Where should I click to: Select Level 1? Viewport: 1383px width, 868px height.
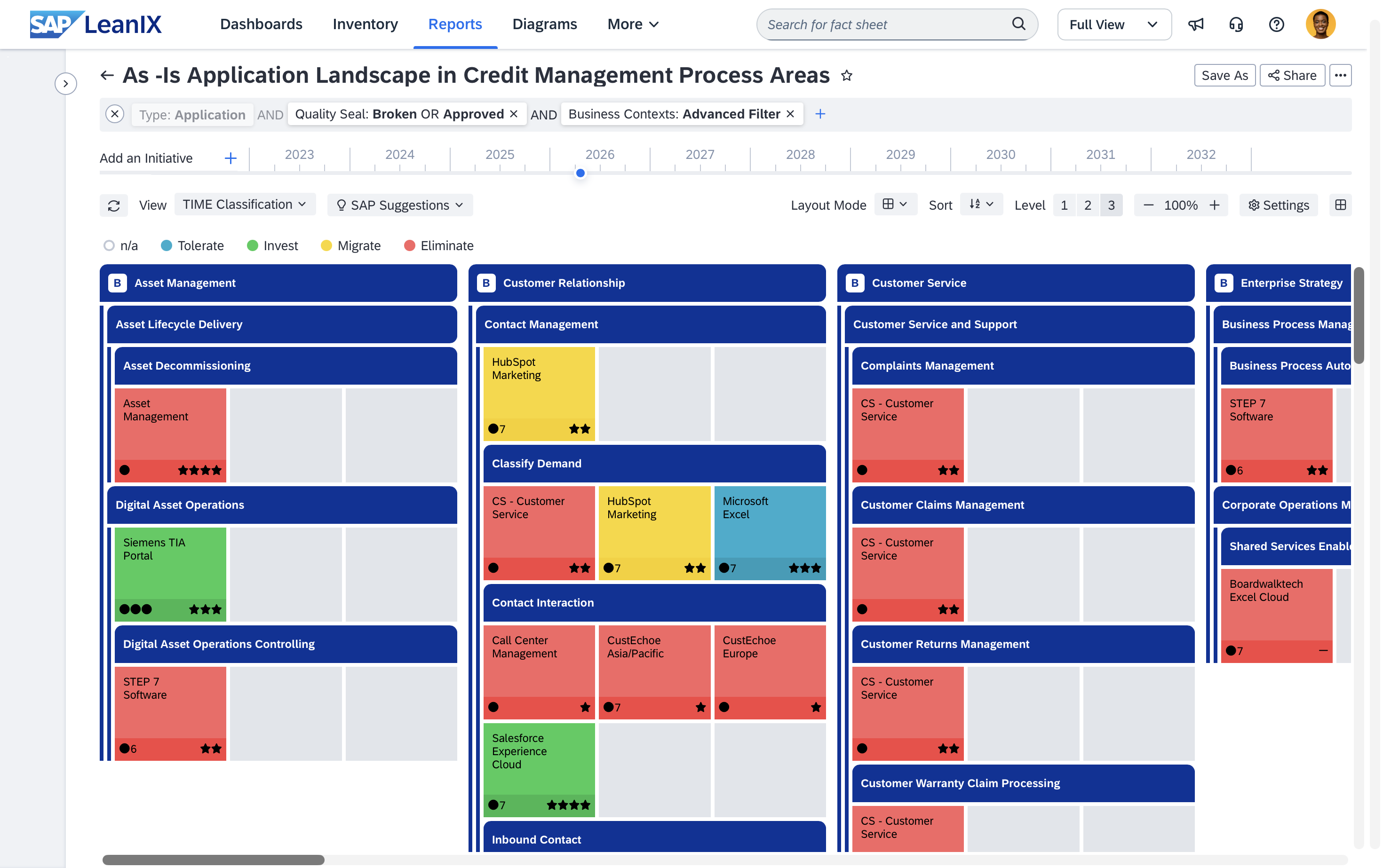pyautogui.click(x=1064, y=205)
